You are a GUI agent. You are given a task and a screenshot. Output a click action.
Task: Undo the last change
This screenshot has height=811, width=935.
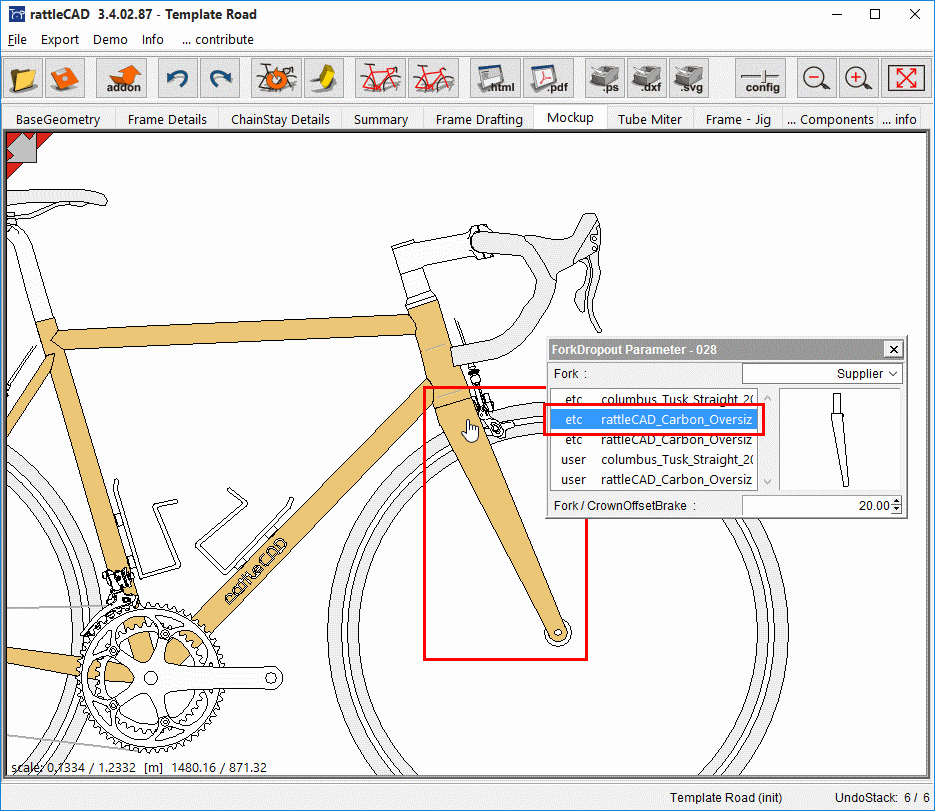point(178,78)
